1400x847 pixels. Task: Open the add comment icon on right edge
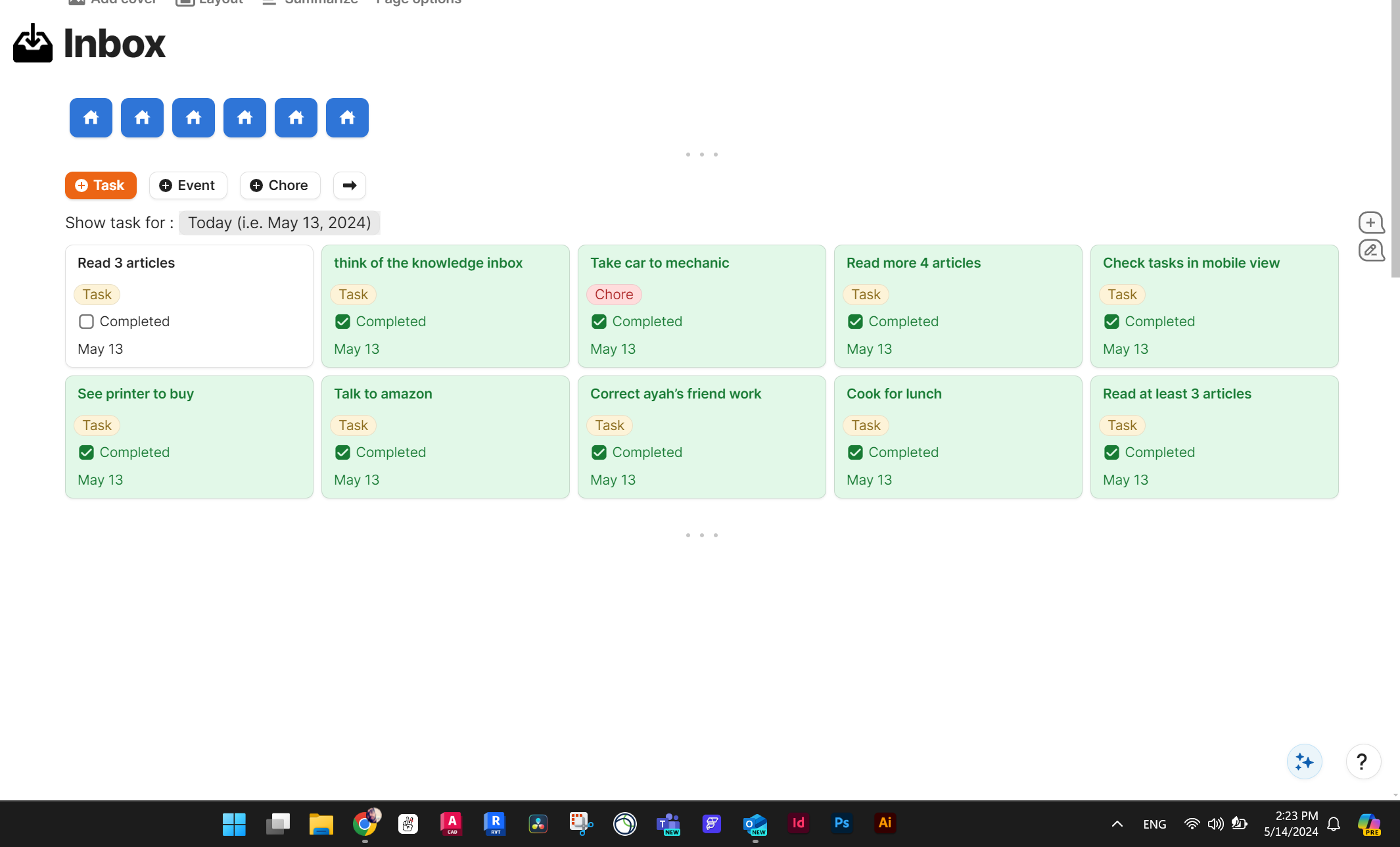tap(1371, 223)
